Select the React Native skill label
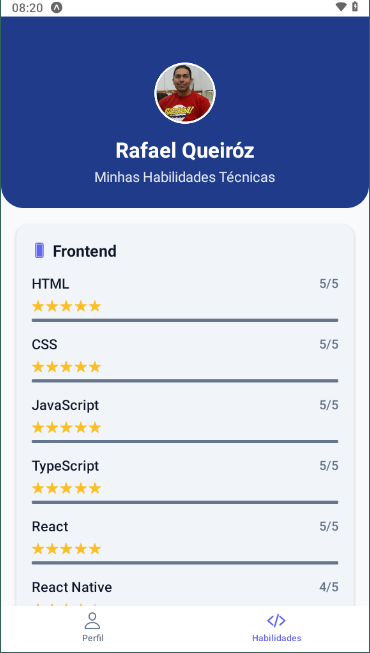 click(72, 587)
